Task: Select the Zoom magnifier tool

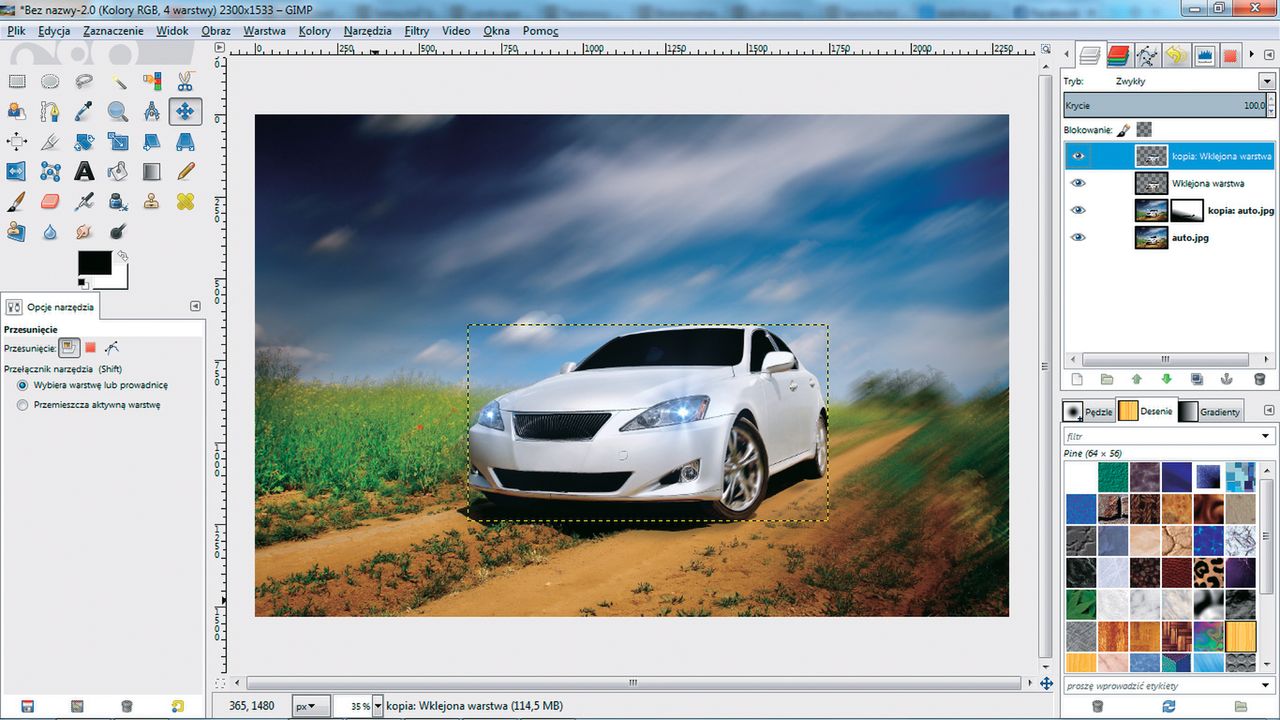Action: click(x=118, y=111)
